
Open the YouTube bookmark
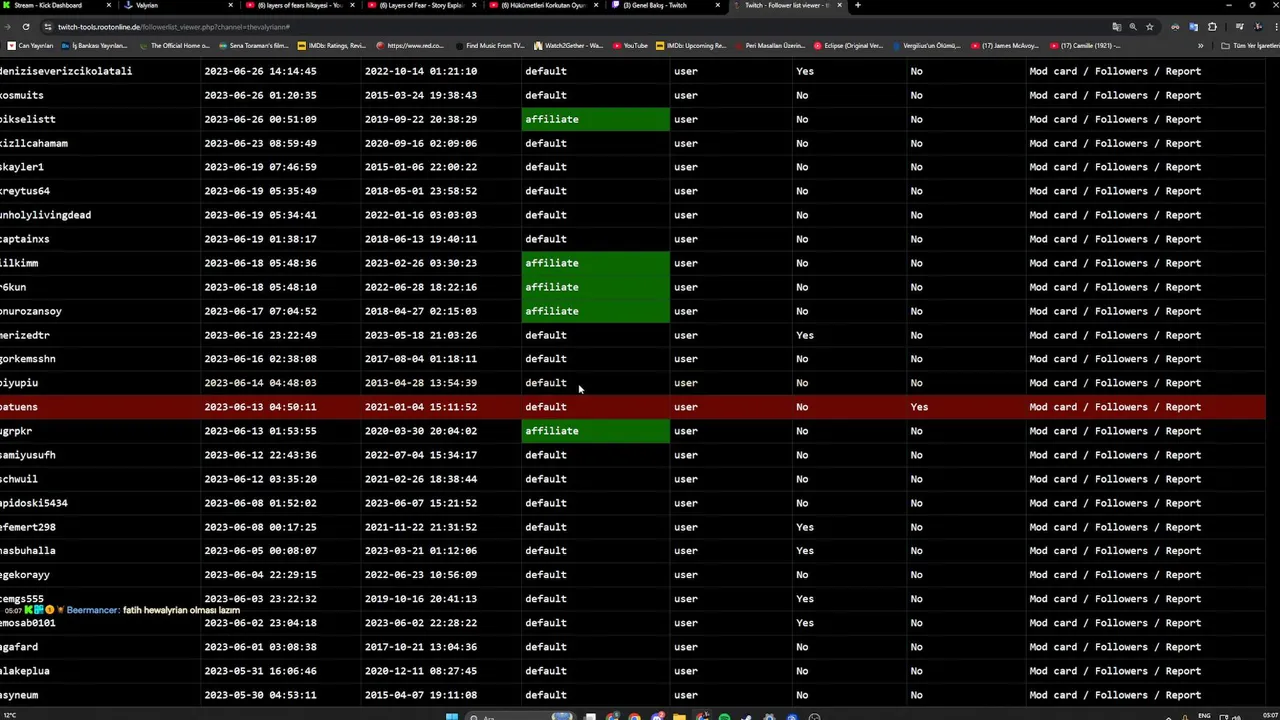[x=630, y=46]
